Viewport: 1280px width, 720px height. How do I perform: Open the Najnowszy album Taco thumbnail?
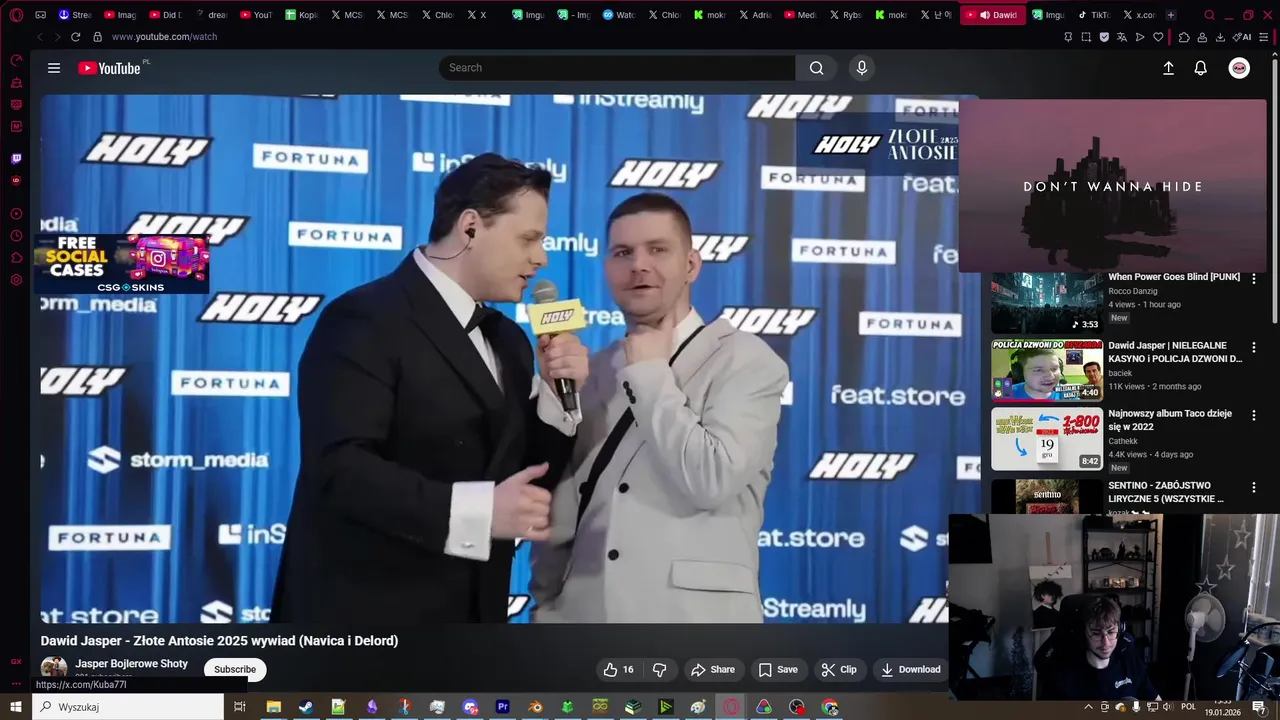pos(1047,439)
